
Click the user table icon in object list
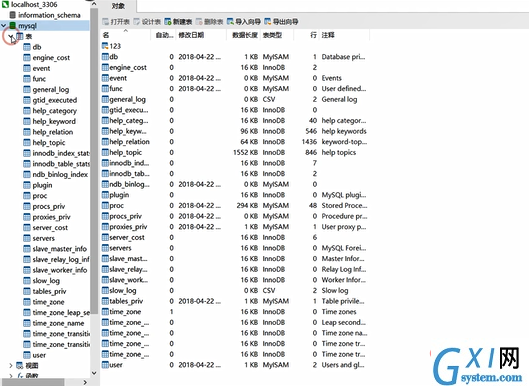105,365
